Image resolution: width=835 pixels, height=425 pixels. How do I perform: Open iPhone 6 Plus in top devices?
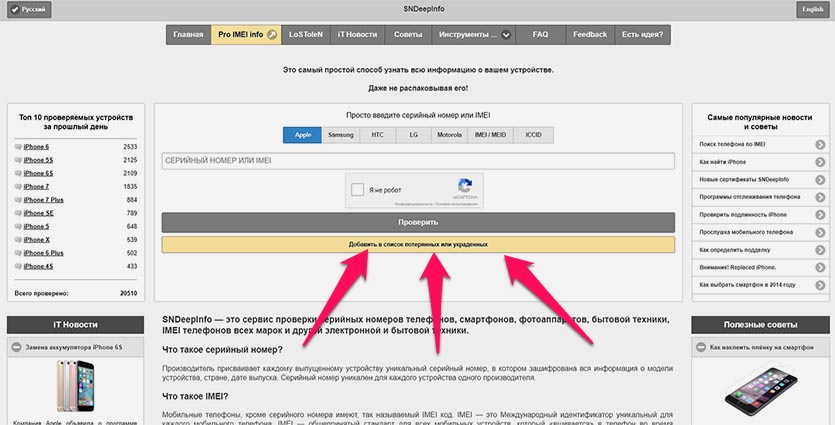[x=44, y=253]
